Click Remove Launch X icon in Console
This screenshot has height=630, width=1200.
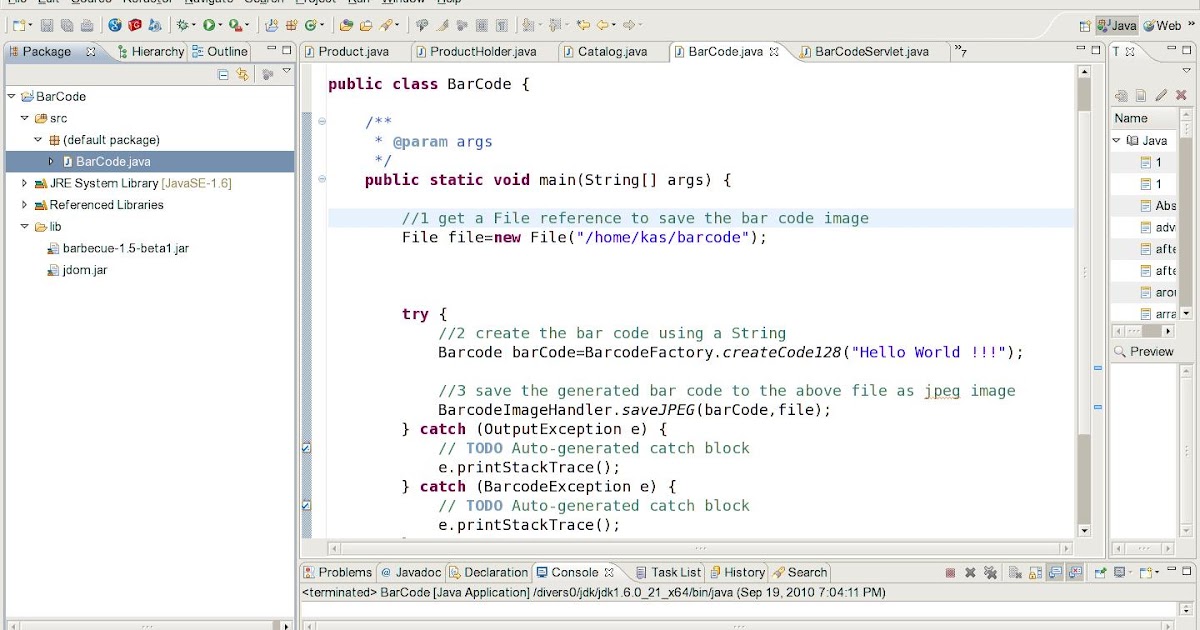tap(970, 573)
